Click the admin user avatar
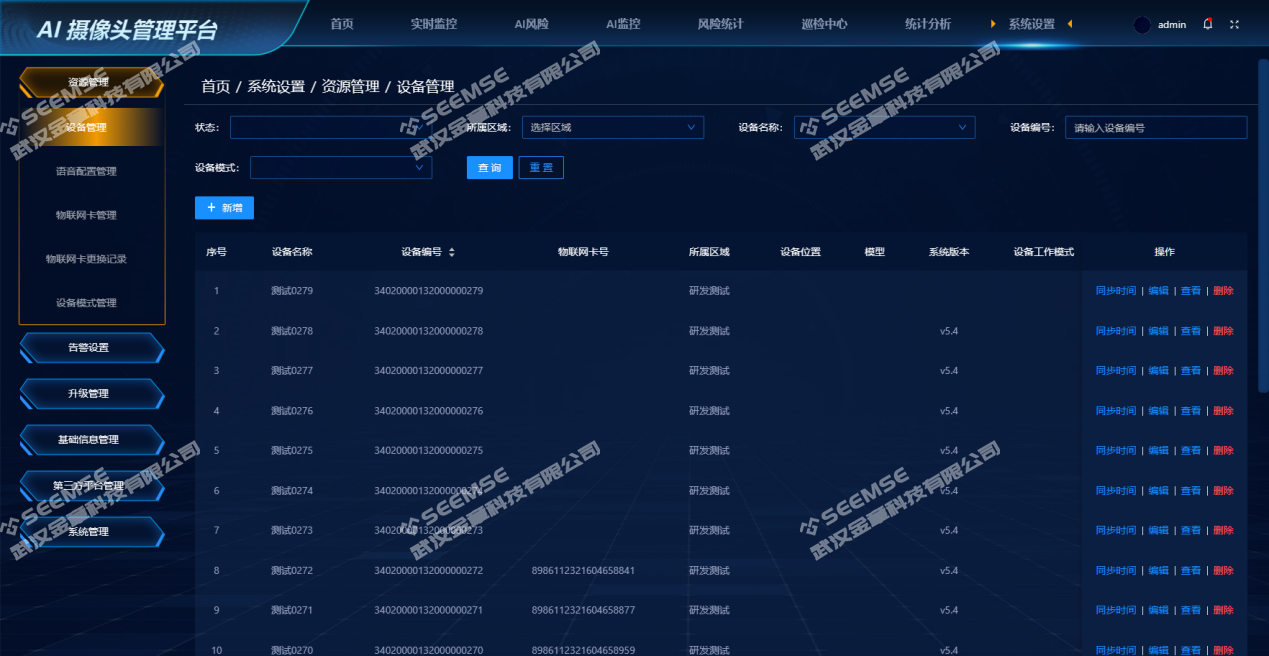 pos(1142,25)
